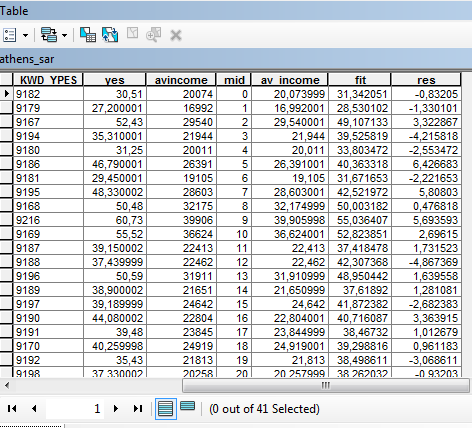
Task: Select the row with KWD_YPES 9167
Action: pyautogui.click(x=231, y=122)
